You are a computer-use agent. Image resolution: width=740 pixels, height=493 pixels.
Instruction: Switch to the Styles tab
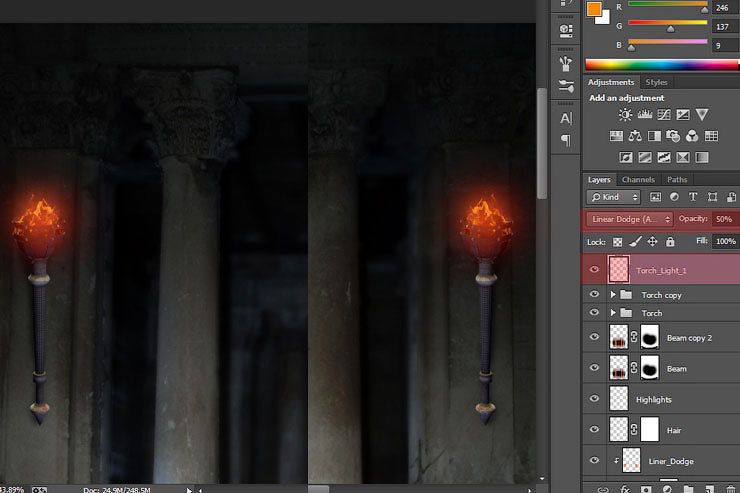(x=657, y=82)
